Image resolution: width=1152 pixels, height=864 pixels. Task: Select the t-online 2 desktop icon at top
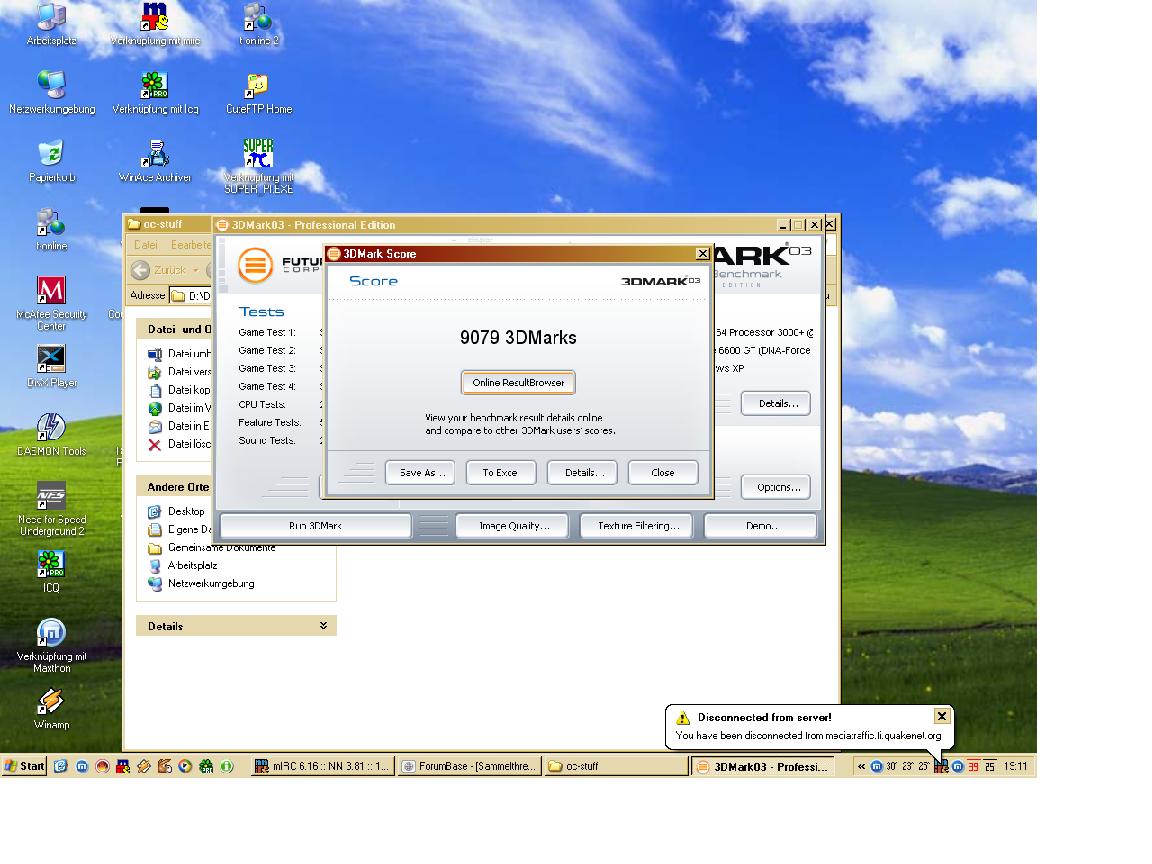pyautogui.click(x=259, y=24)
